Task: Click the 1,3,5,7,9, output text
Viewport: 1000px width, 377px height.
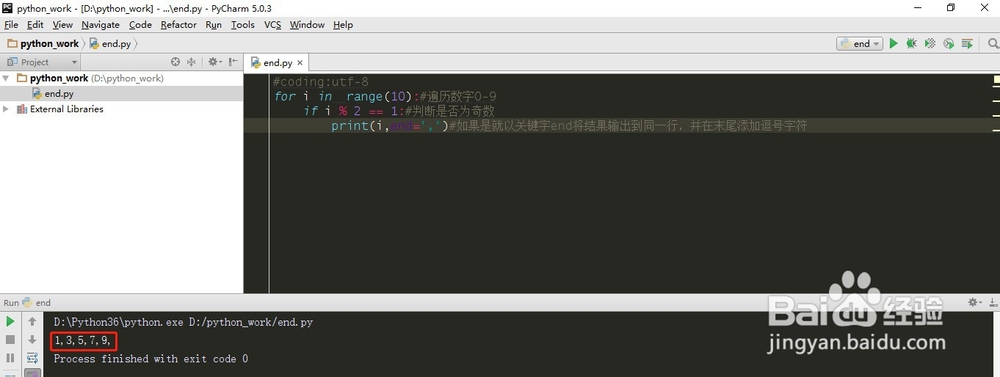Action: coord(83,340)
